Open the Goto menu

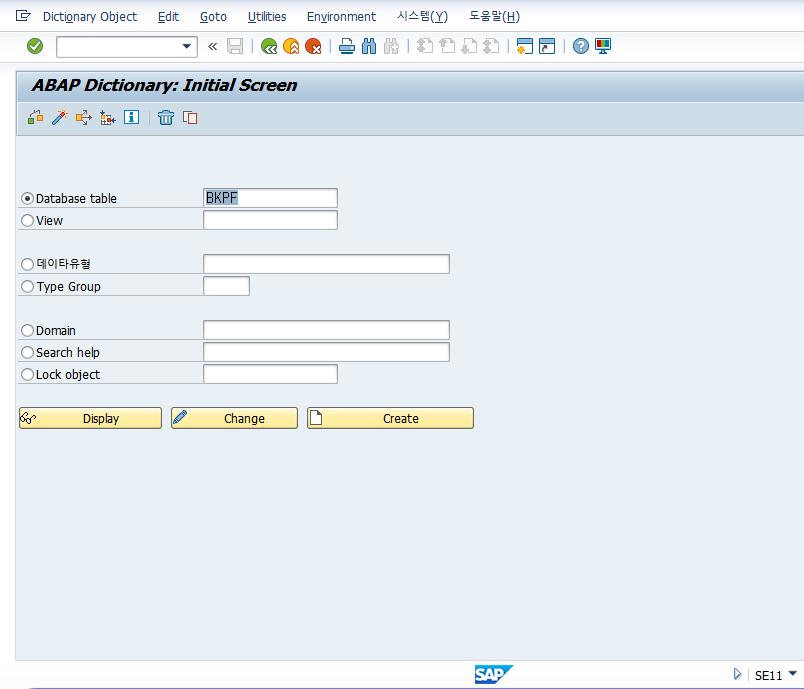pos(213,17)
